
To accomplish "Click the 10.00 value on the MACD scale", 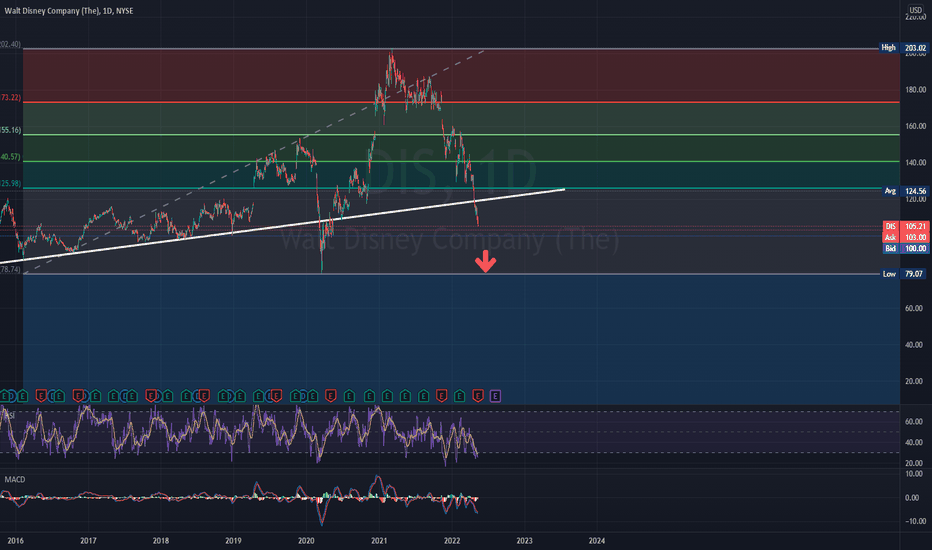I will click(x=914, y=474).
